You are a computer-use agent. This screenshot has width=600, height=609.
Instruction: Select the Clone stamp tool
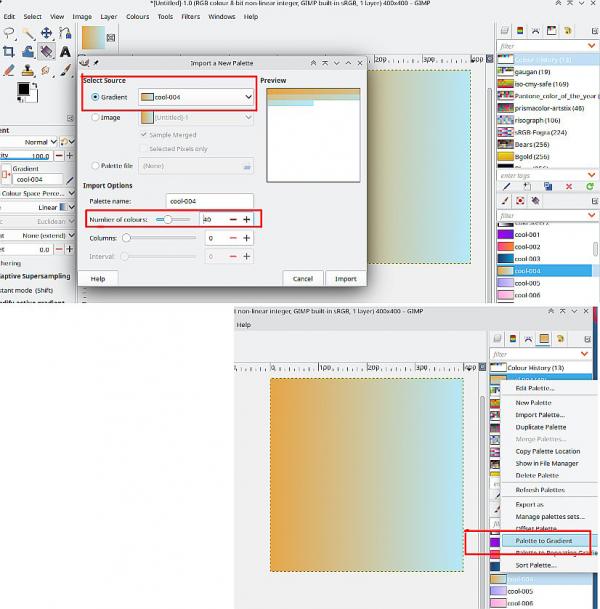point(28,71)
